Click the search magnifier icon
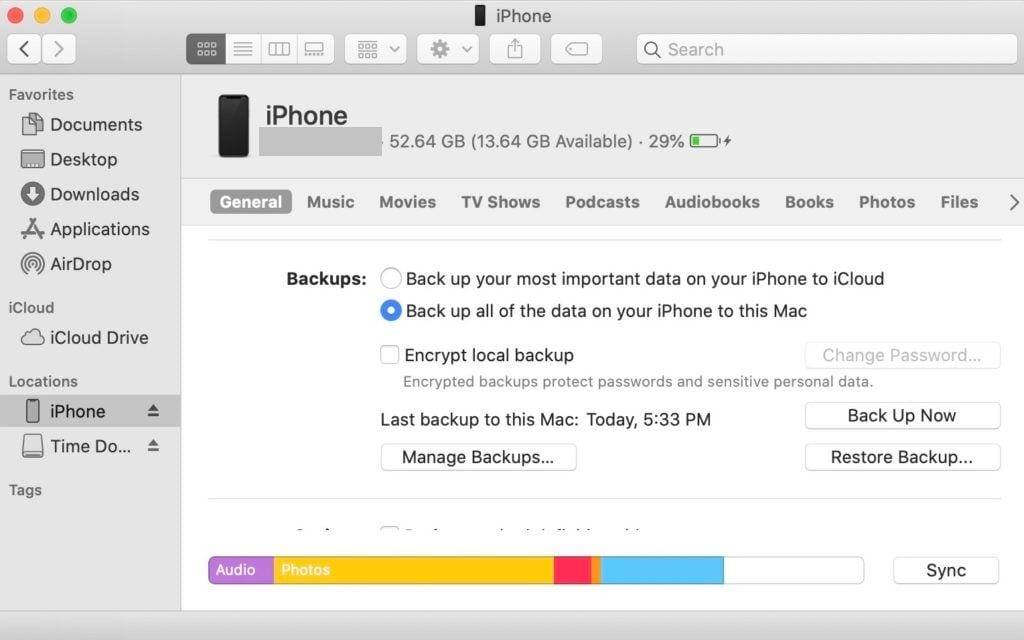The height and width of the screenshot is (640, 1024). click(x=652, y=50)
